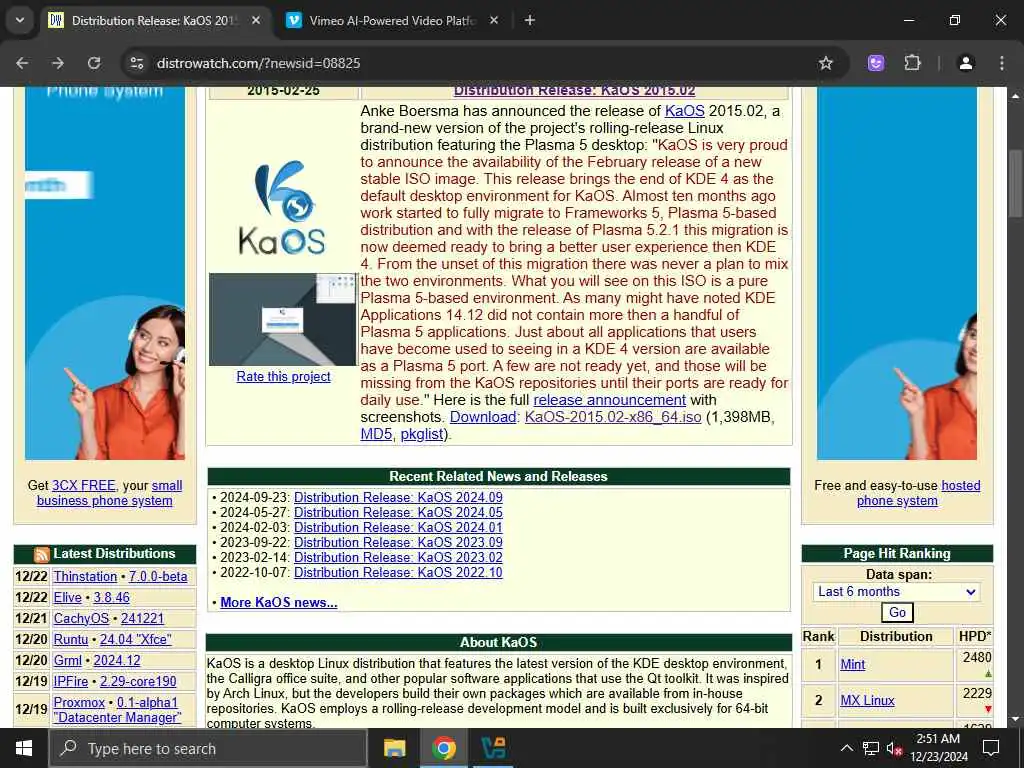The width and height of the screenshot is (1024, 768).
Task: Open the Windows Start menu
Action: coord(24,748)
